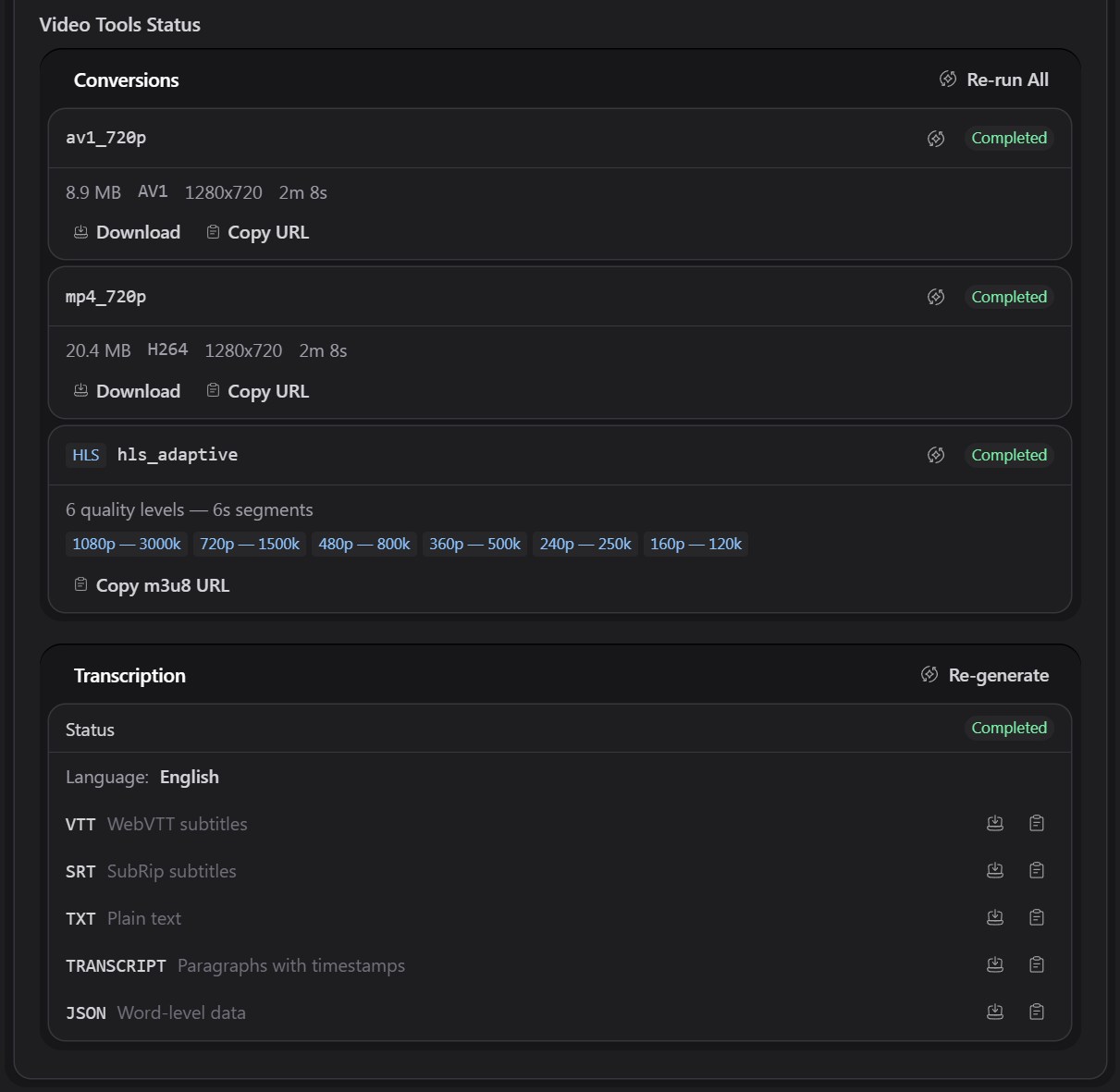Select the 360p — 500k quality level
This screenshot has width=1120, height=1092.
[x=474, y=544]
